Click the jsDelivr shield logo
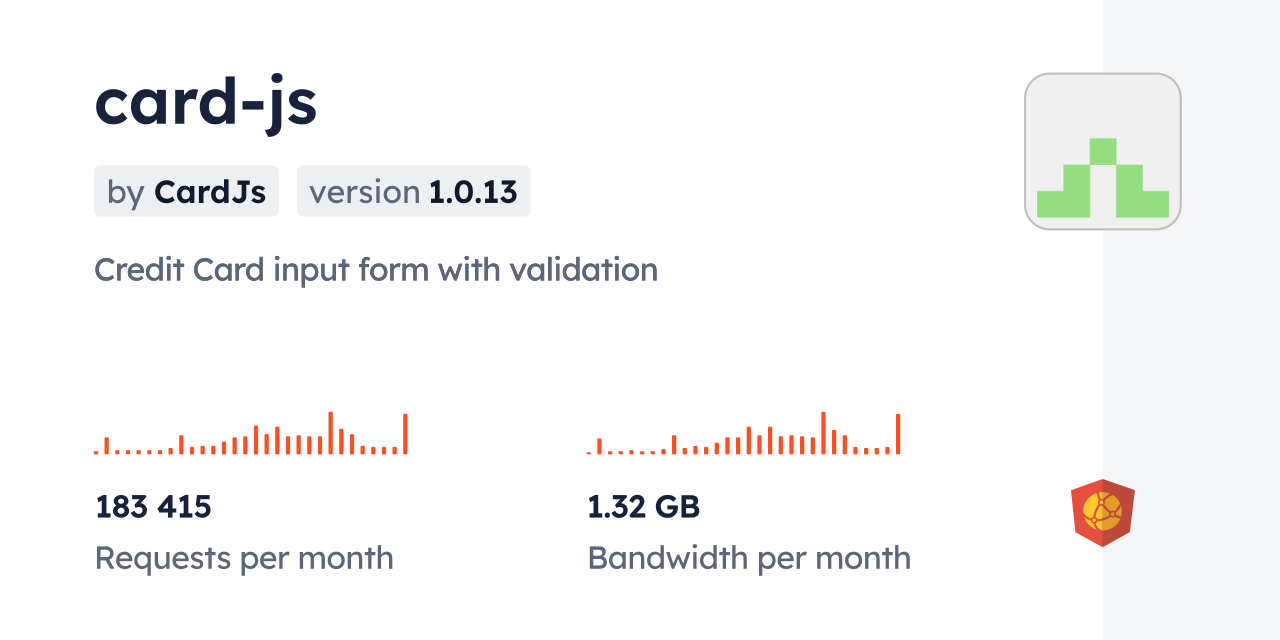The image size is (1280, 640). tap(1102, 512)
